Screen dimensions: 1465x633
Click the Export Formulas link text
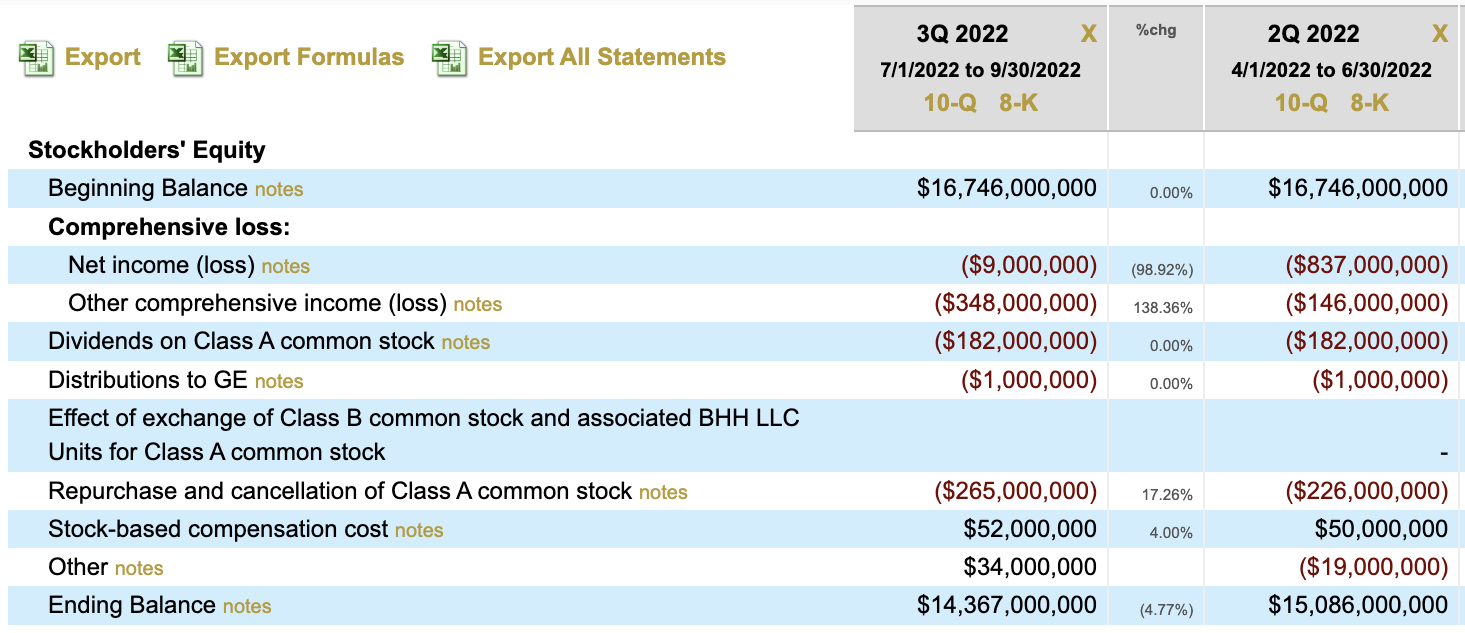pyautogui.click(x=309, y=57)
